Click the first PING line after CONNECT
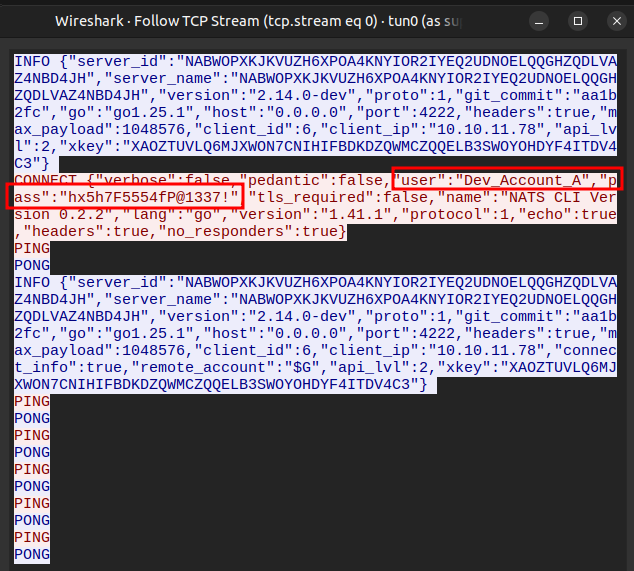The image size is (634, 571). 31,248
